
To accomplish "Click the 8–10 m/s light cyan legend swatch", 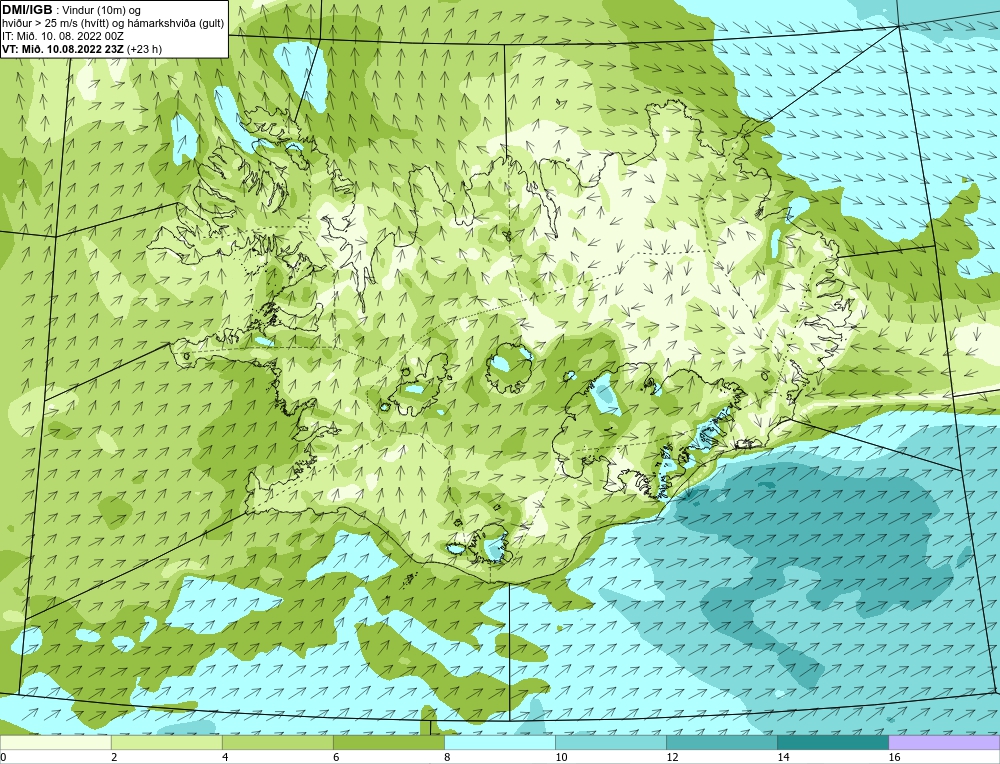I will pos(499,742).
